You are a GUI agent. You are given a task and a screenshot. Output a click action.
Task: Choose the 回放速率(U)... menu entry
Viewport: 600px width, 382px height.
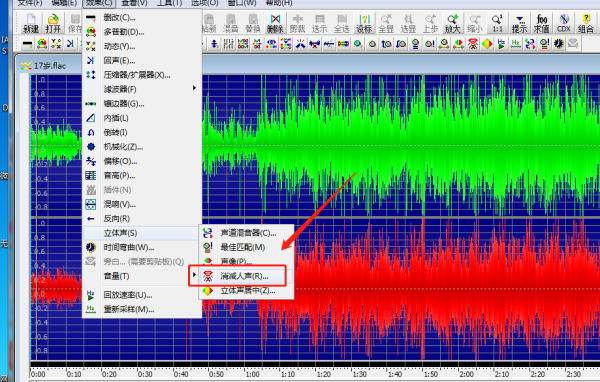(x=142, y=295)
